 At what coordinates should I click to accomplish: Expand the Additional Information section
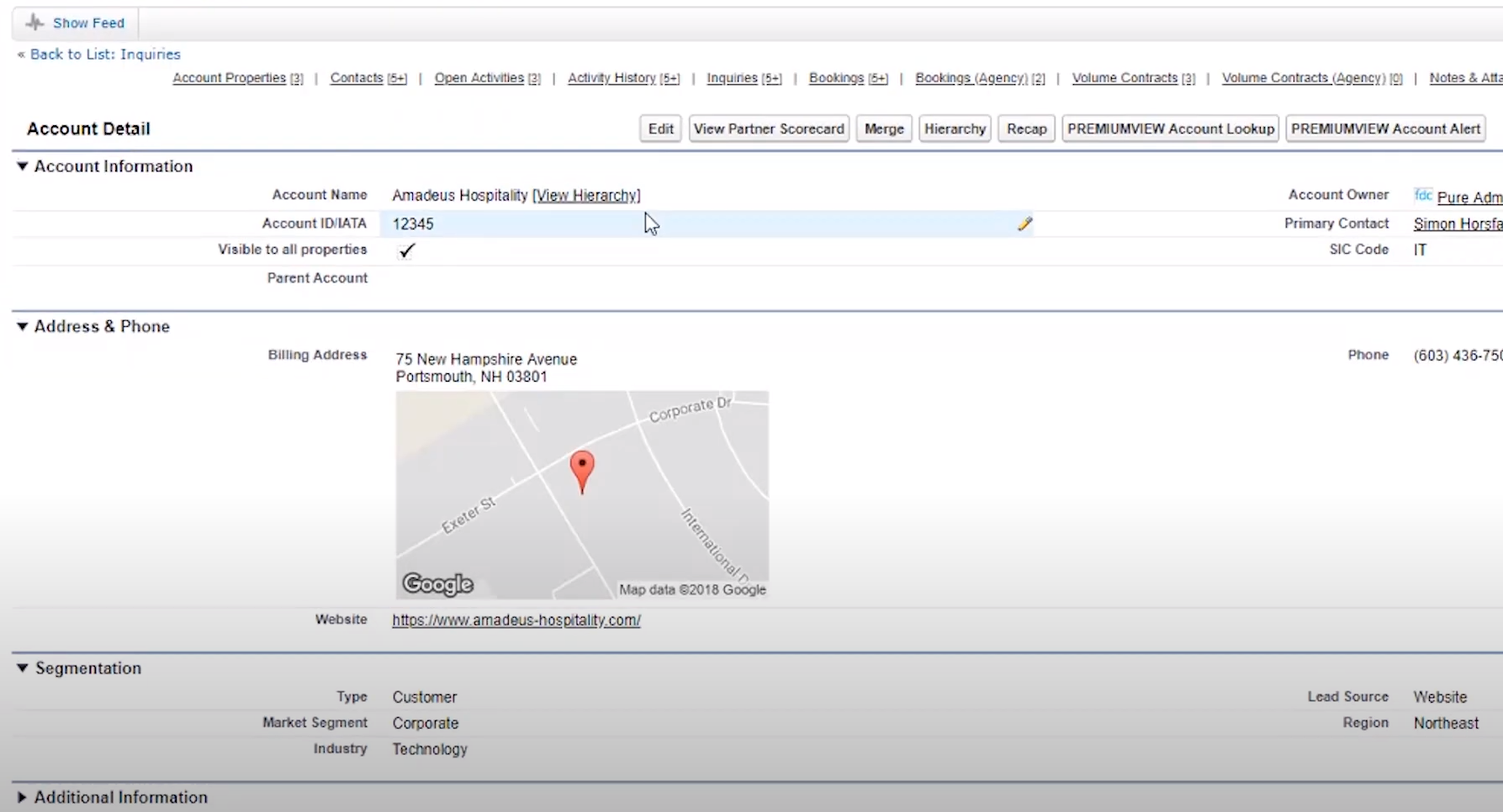pos(22,798)
